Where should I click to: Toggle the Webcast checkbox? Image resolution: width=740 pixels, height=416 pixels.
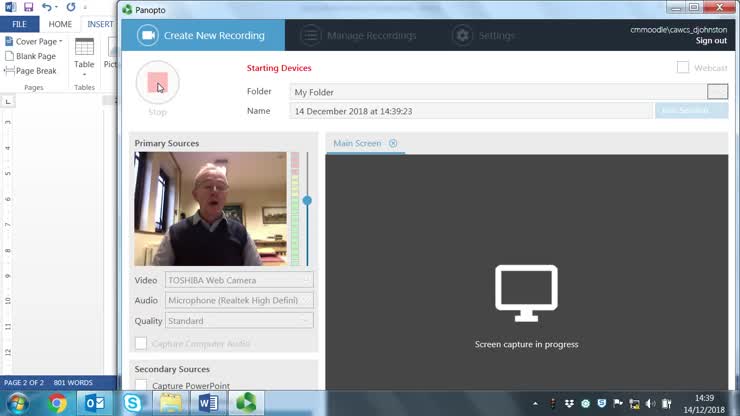[x=683, y=67]
